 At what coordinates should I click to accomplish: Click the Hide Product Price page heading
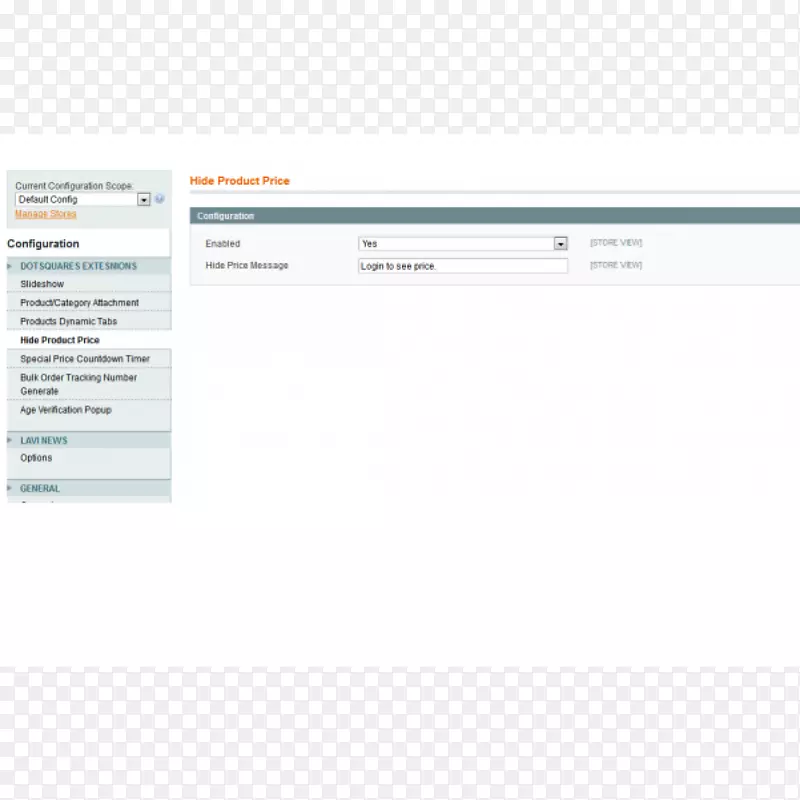(239, 181)
